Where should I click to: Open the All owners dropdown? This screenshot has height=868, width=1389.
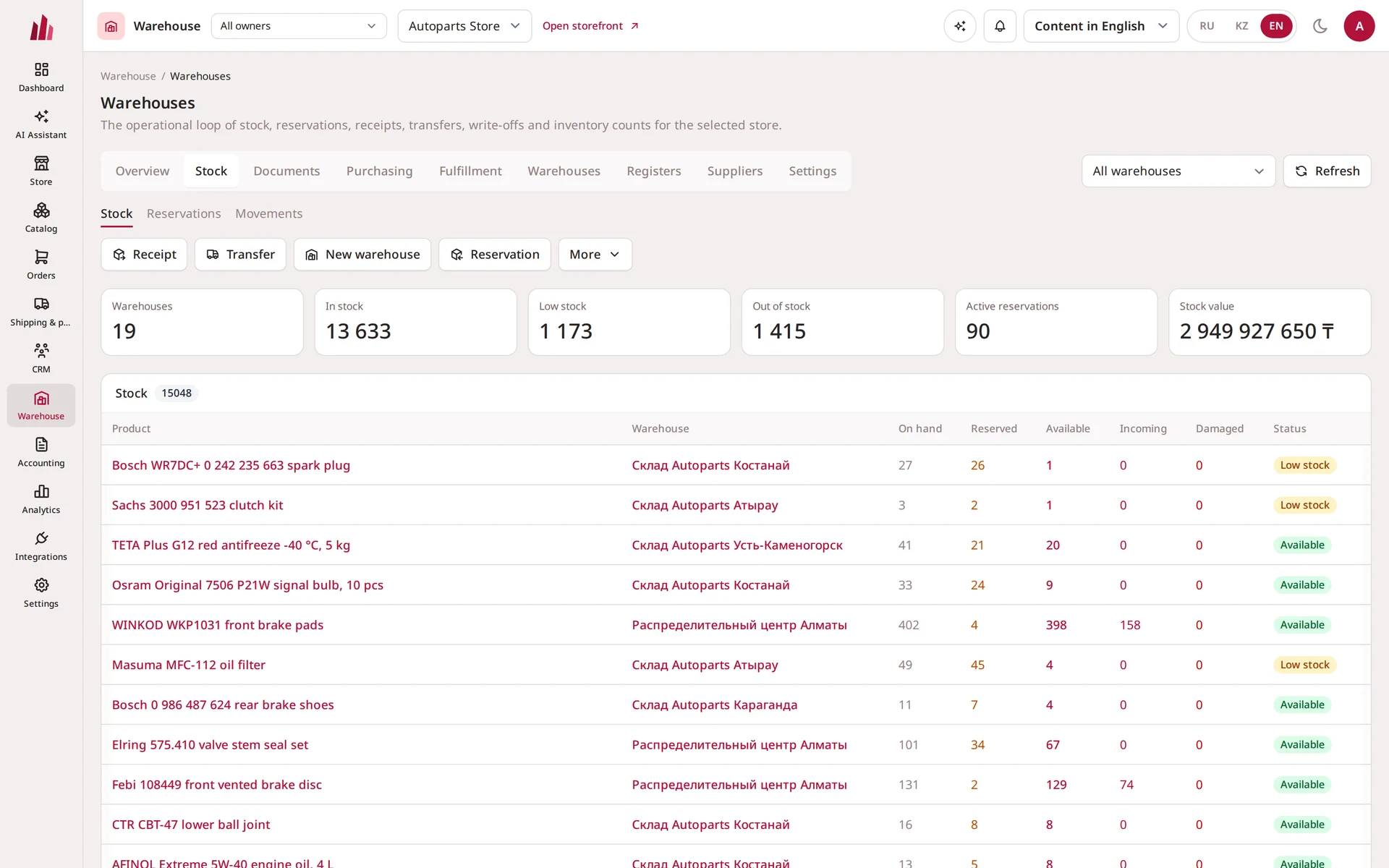pyautogui.click(x=299, y=26)
